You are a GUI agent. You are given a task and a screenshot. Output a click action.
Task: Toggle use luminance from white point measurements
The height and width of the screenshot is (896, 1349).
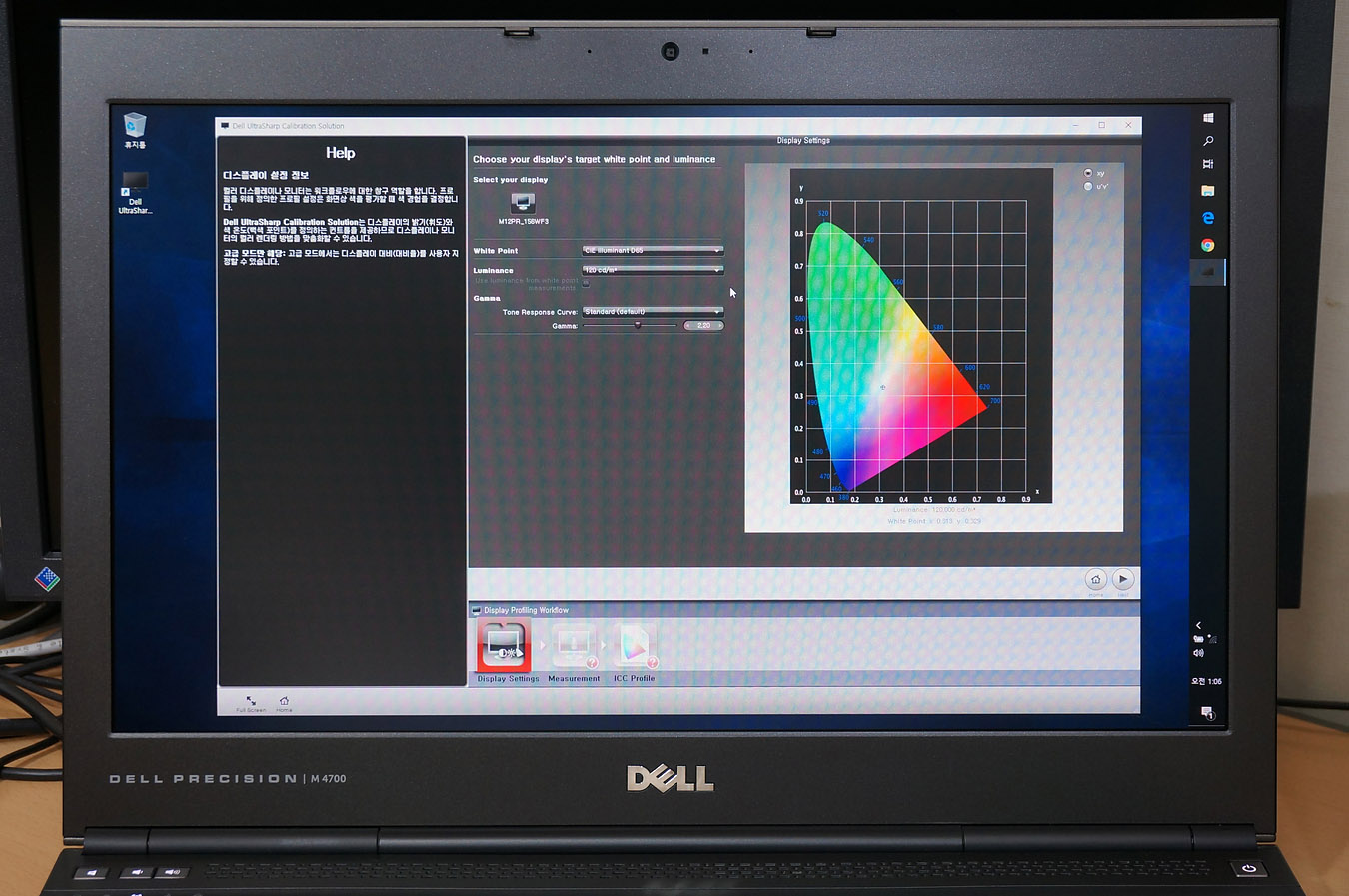tap(586, 283)
